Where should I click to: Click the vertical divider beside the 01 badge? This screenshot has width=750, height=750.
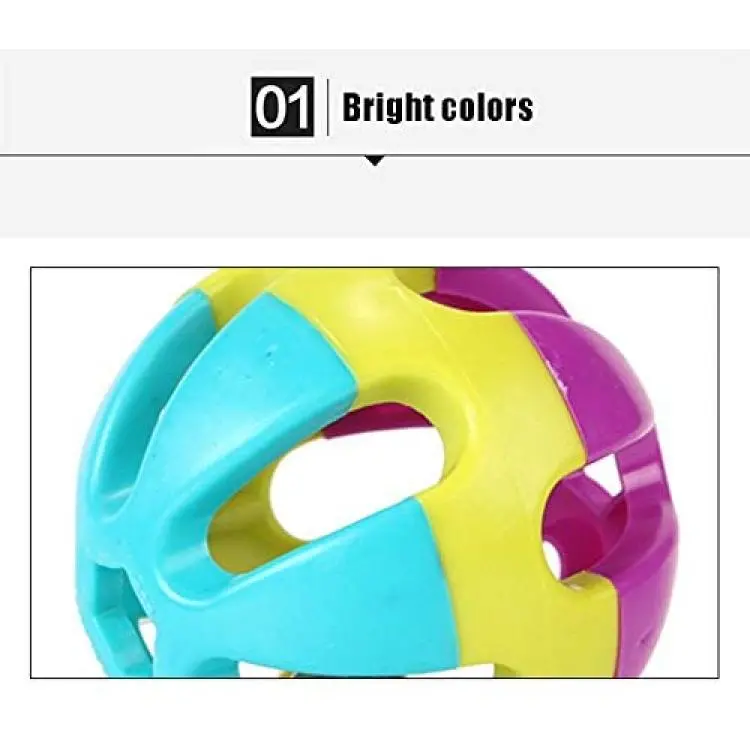coord(328,107)
